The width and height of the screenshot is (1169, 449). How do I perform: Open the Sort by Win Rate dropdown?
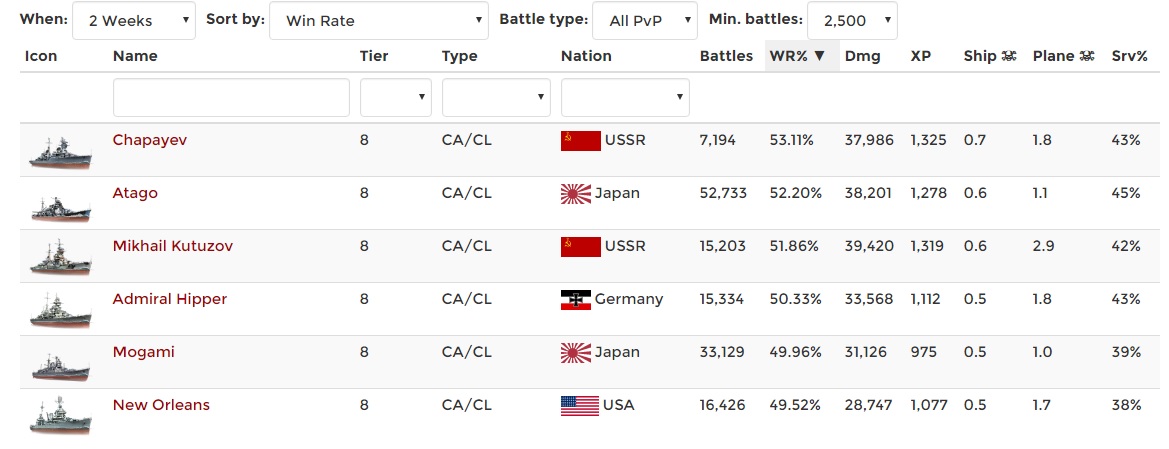click(378, 20)
